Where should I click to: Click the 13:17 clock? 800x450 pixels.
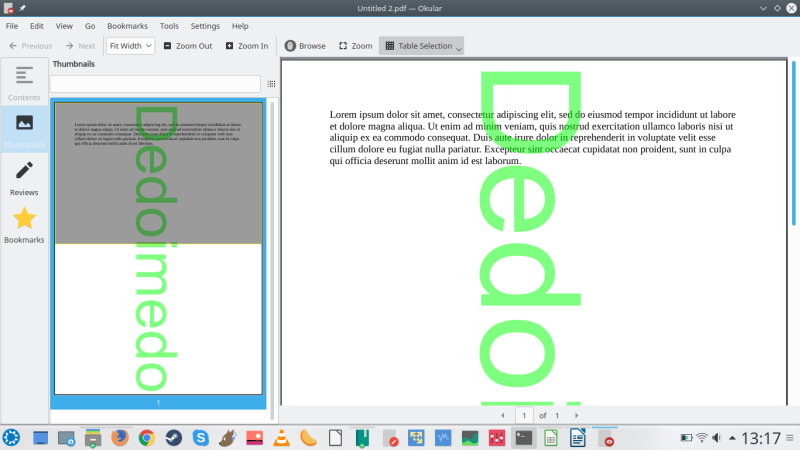(x=761, y=438)
